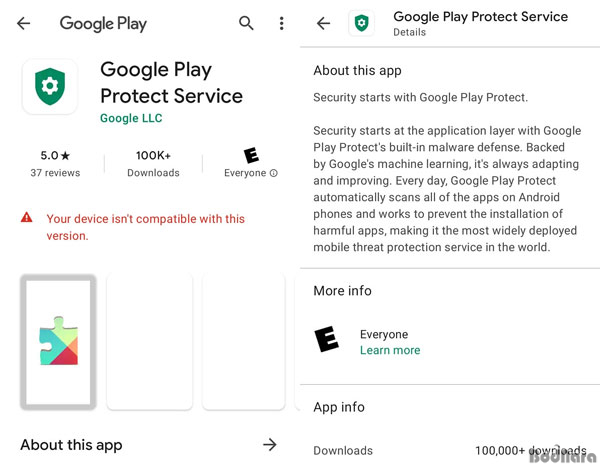Viewport: 600px width, 466px height.
Task: Tap the 100K+ Downloads stat
Action: [x=153, y=164]
